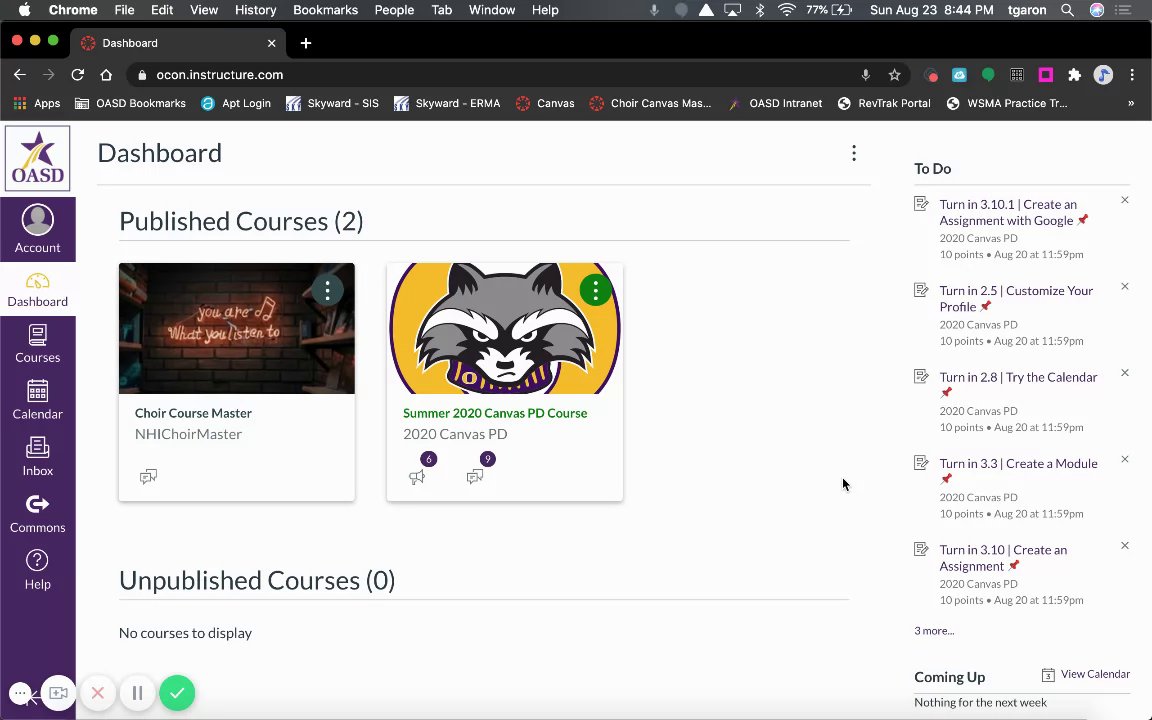Open Summer 2020 Canvas PD Course link
The width and height of the screenshot is (1152, 720).
click(x=495, y=413)
